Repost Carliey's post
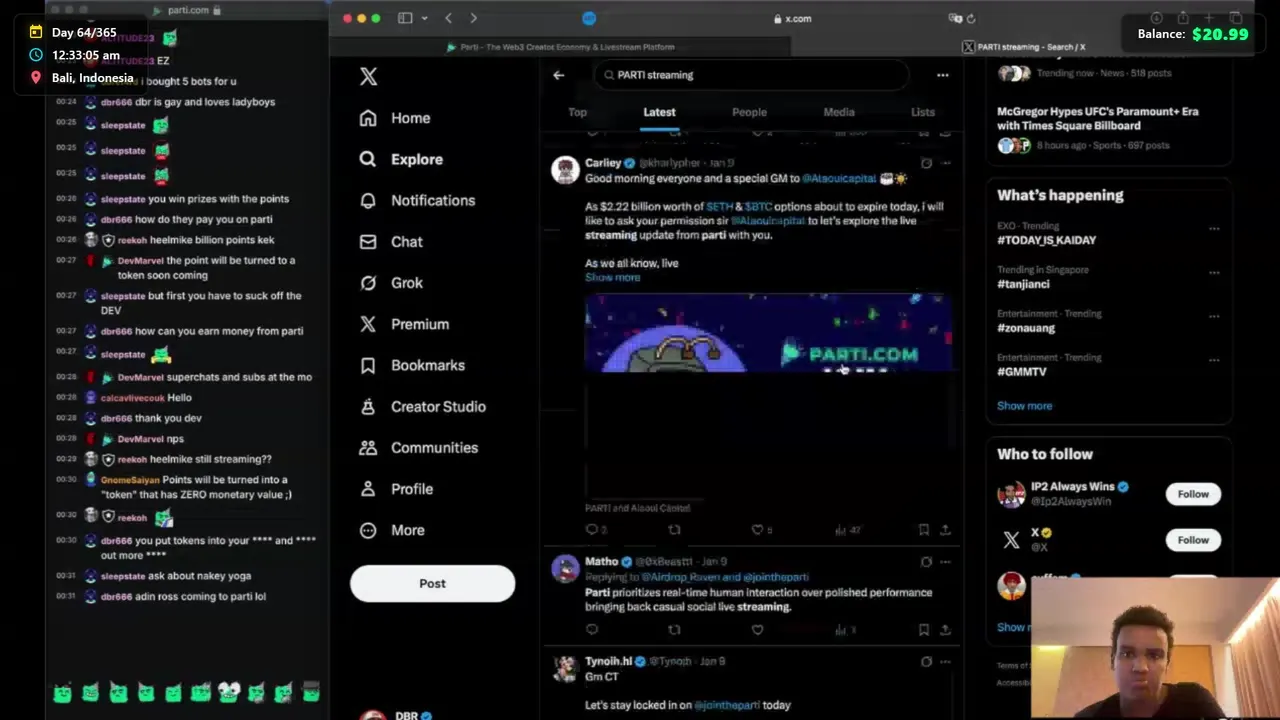The image size is (1280, 720). (x=674, y=530)
